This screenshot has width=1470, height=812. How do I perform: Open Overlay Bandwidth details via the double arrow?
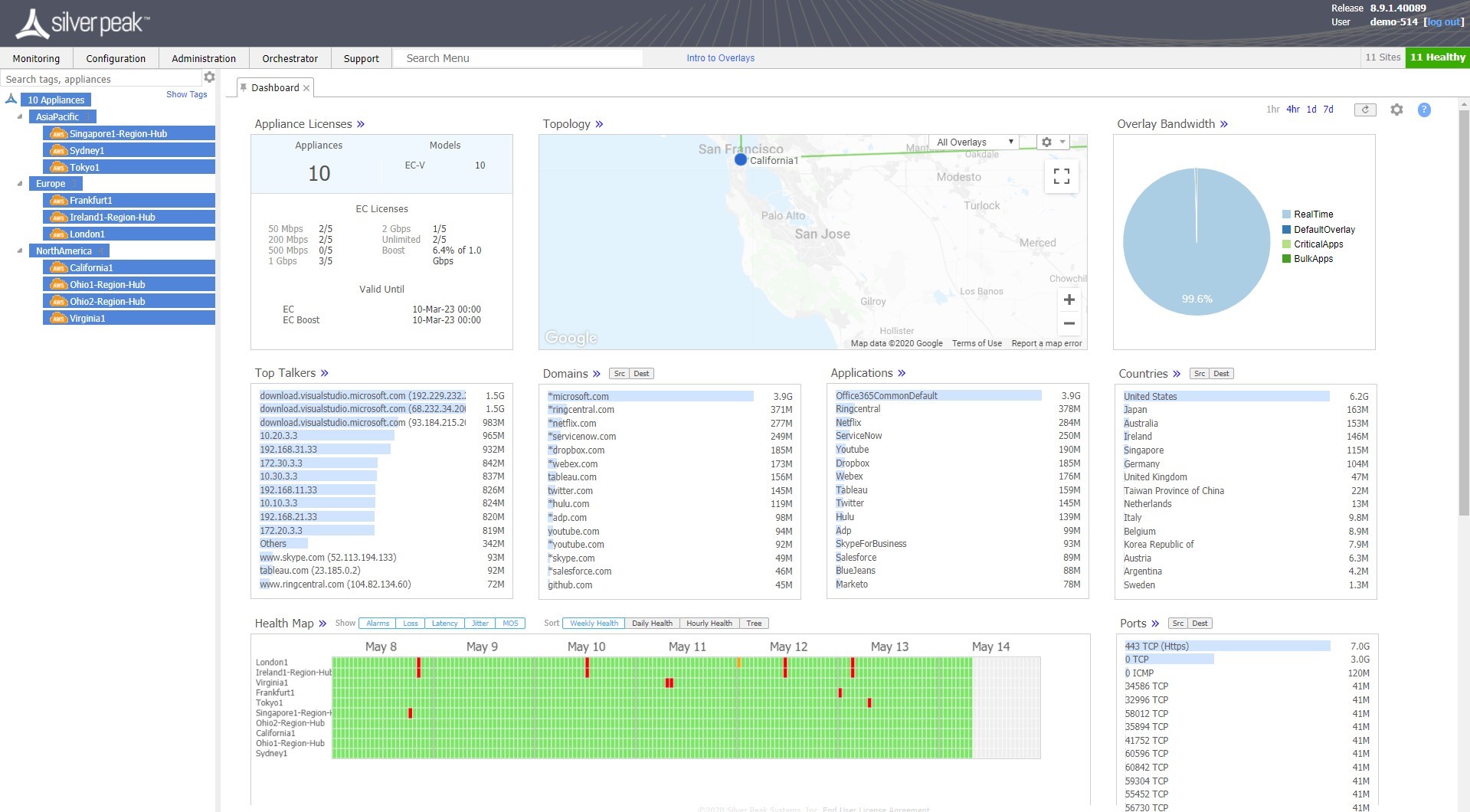click(1224, 124)
